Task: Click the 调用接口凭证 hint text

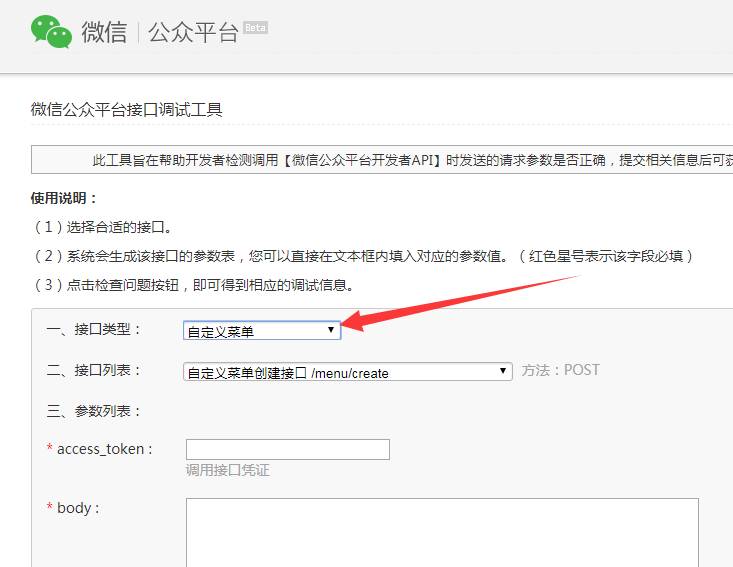Action: [x=228, y=470]
